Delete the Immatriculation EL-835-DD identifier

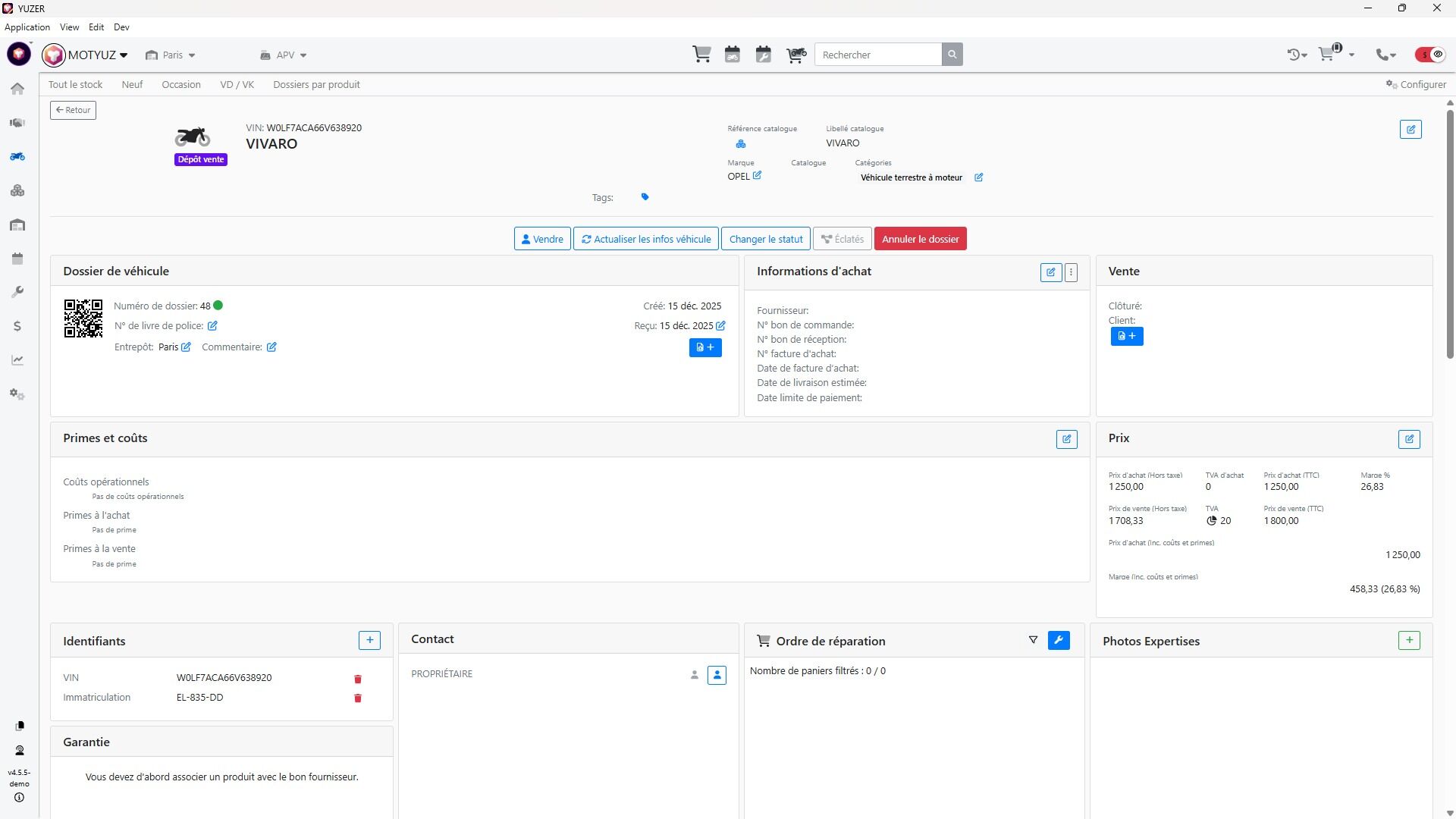pyautogui.click(x=358, y=698)
